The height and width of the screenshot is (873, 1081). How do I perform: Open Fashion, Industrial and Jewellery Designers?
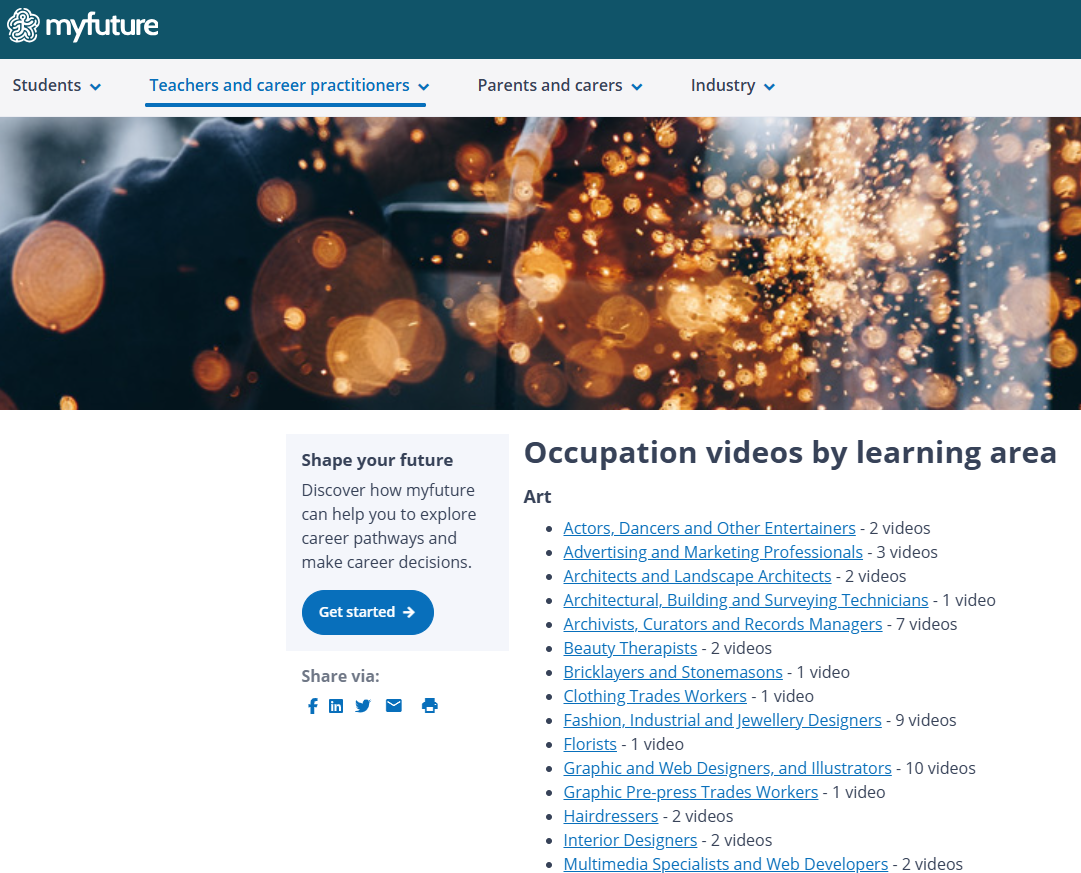722,720
